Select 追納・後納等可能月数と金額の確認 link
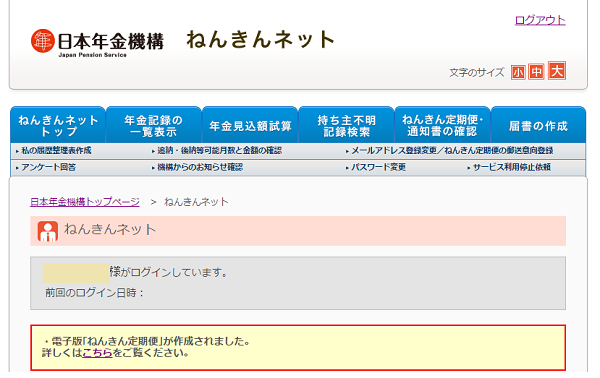This screenshot has width=600, height=378. [x=219, y=150]
